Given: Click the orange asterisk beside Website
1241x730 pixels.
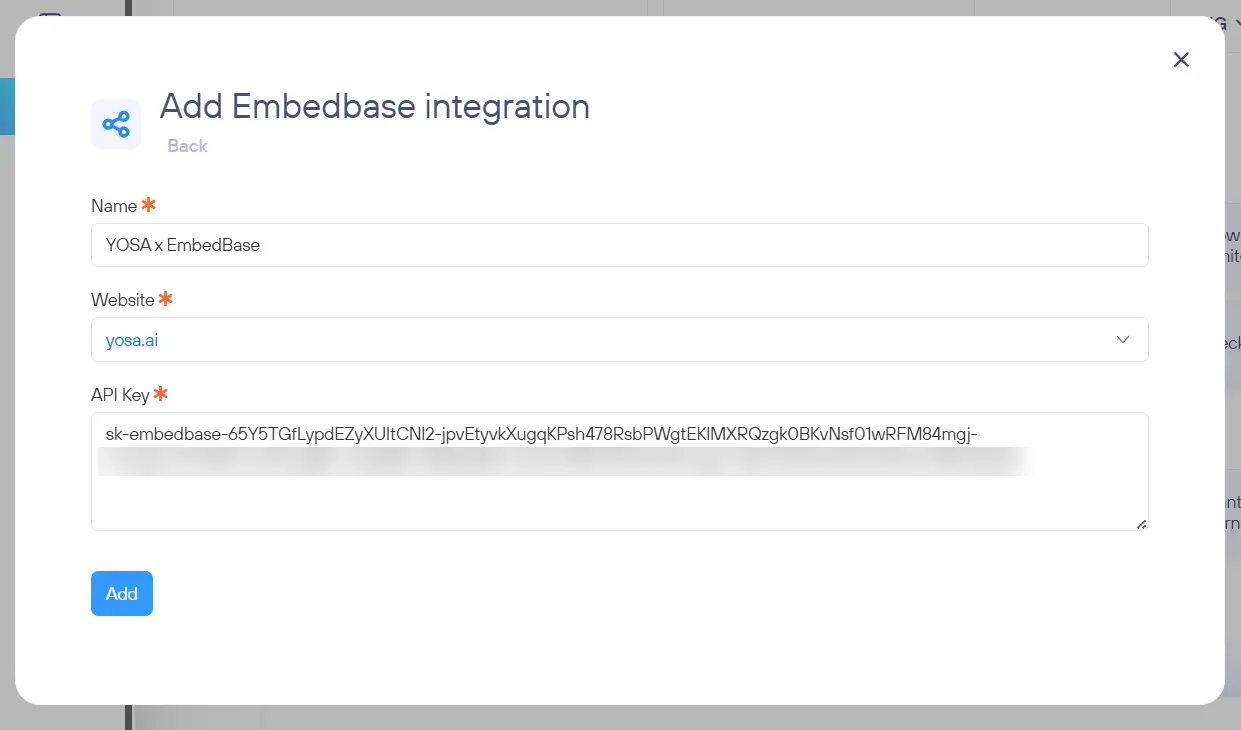Looking at the screenshot, I should point(166,299).
